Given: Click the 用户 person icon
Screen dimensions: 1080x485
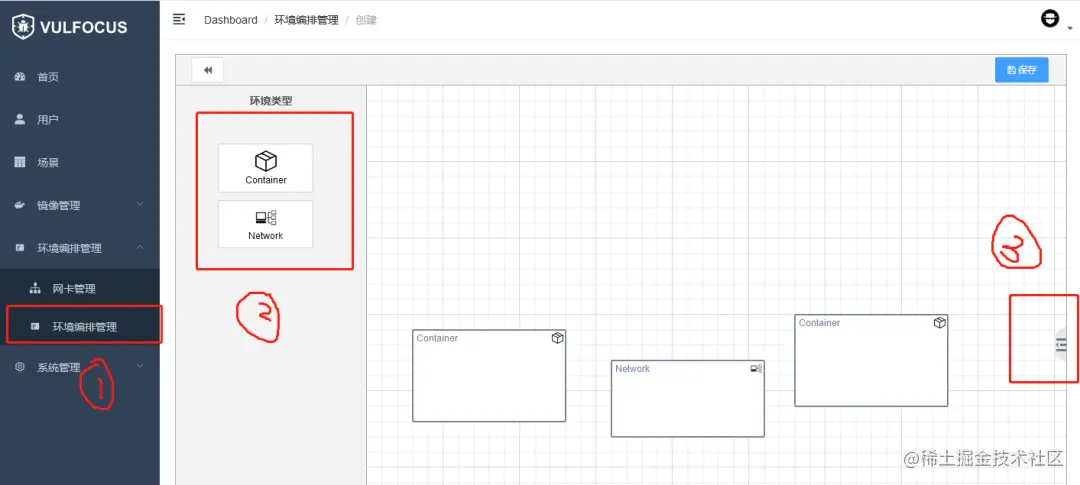Looking at the screenshot, I should click(x=20, y=119).
